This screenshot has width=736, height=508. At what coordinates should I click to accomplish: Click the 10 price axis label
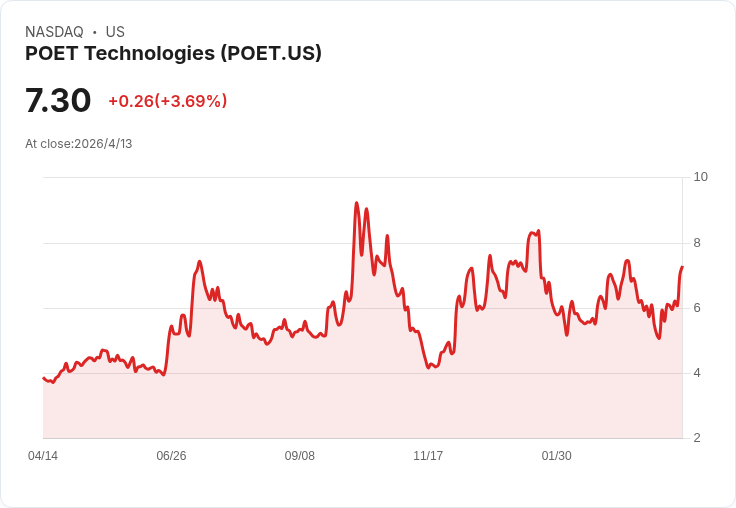pos(700,177)
